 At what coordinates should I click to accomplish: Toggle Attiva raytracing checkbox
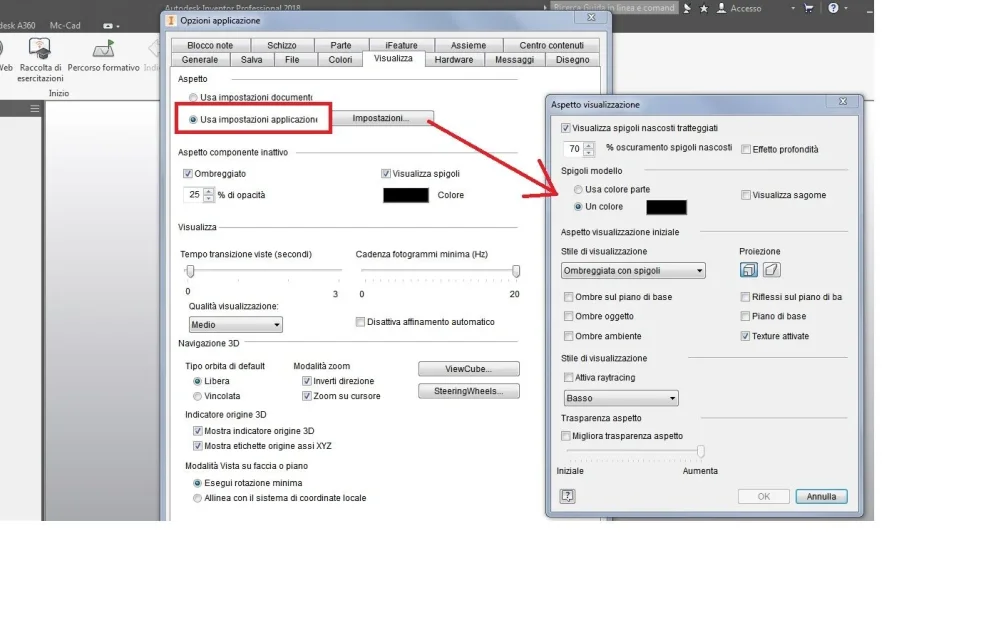pyautogui.click(x=568, y=378)
